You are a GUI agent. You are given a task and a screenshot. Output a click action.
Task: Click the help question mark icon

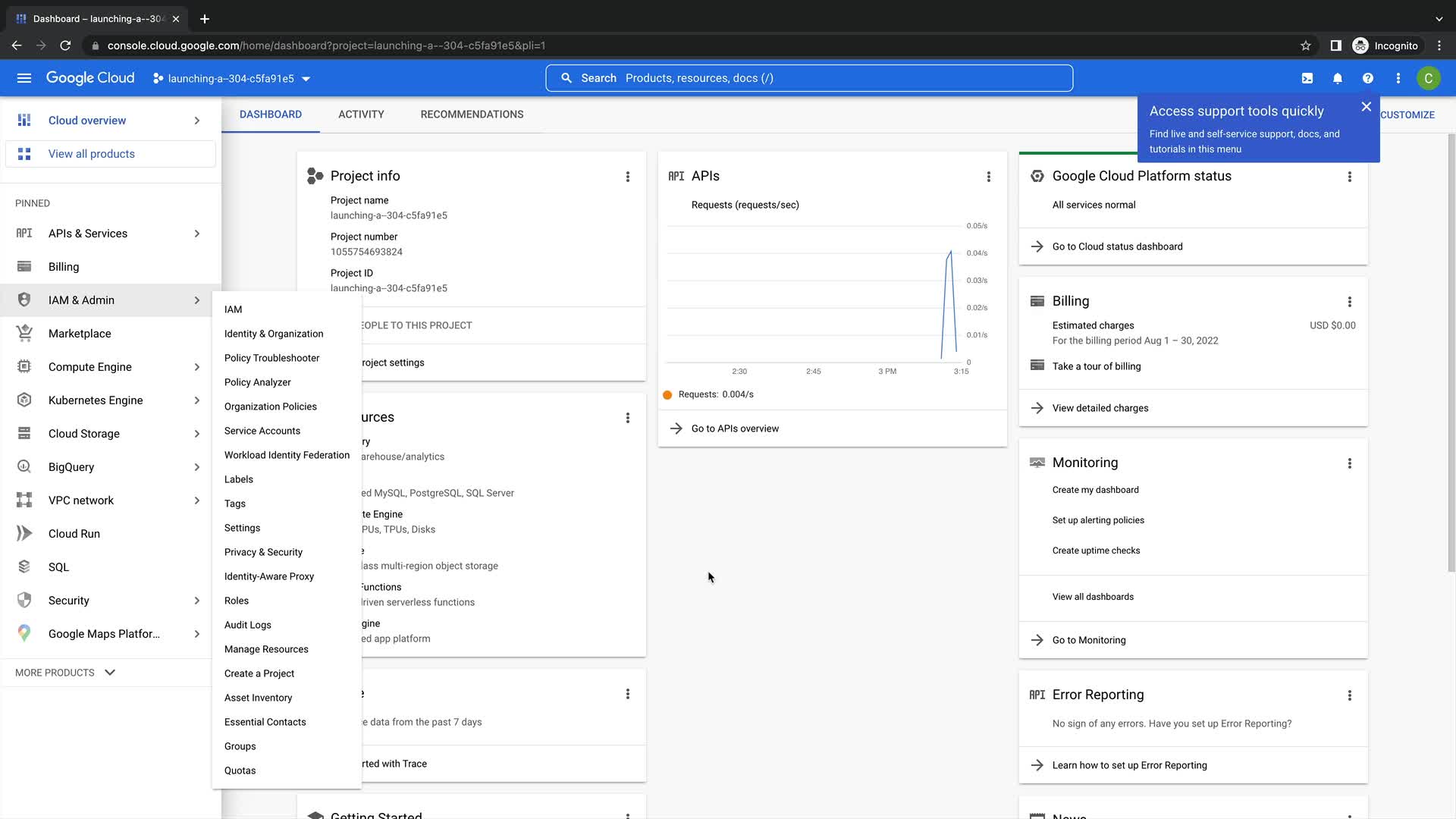point(1368,78)
